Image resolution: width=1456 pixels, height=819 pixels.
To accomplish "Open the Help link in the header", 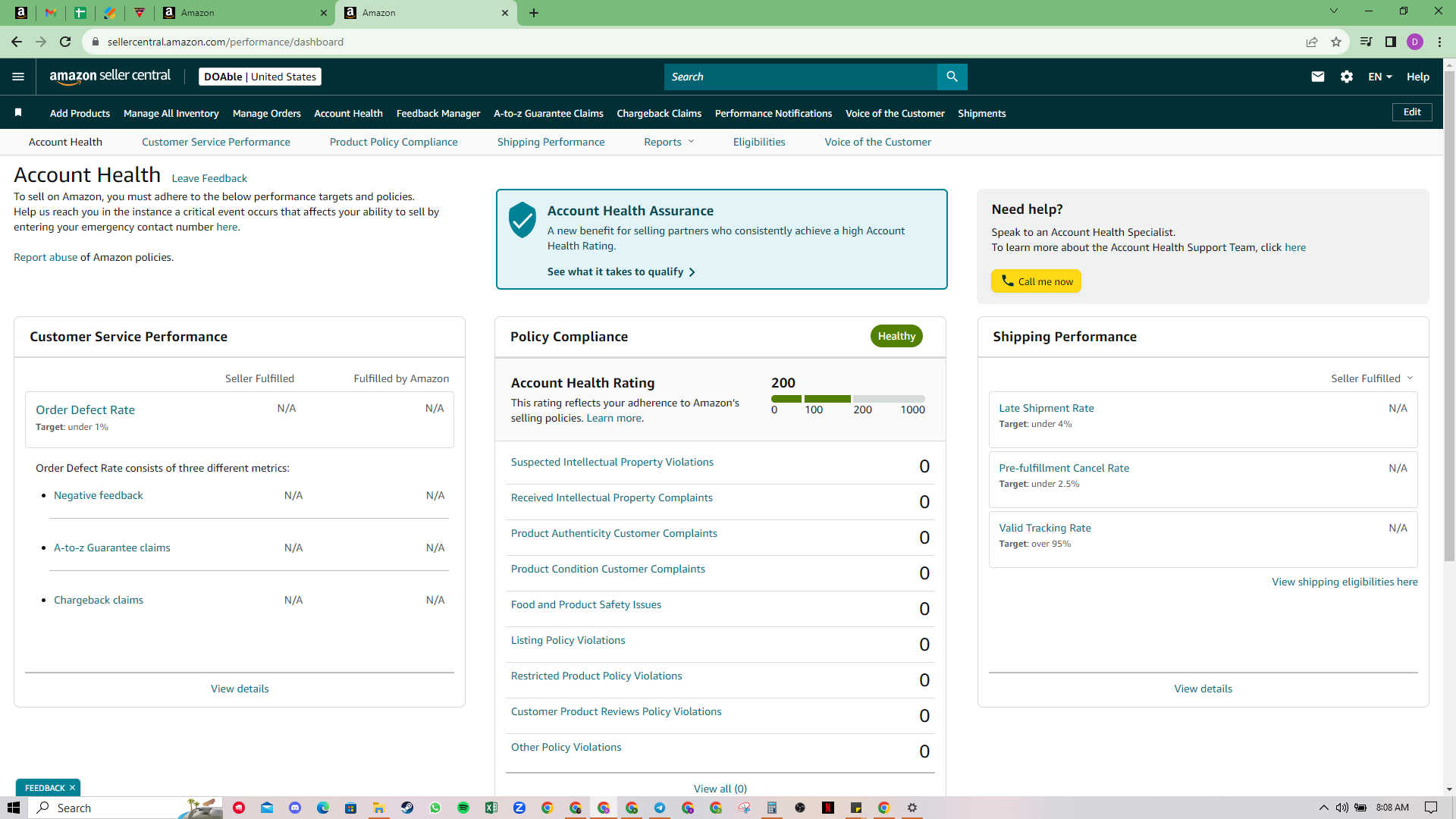I will point(1418,77).
